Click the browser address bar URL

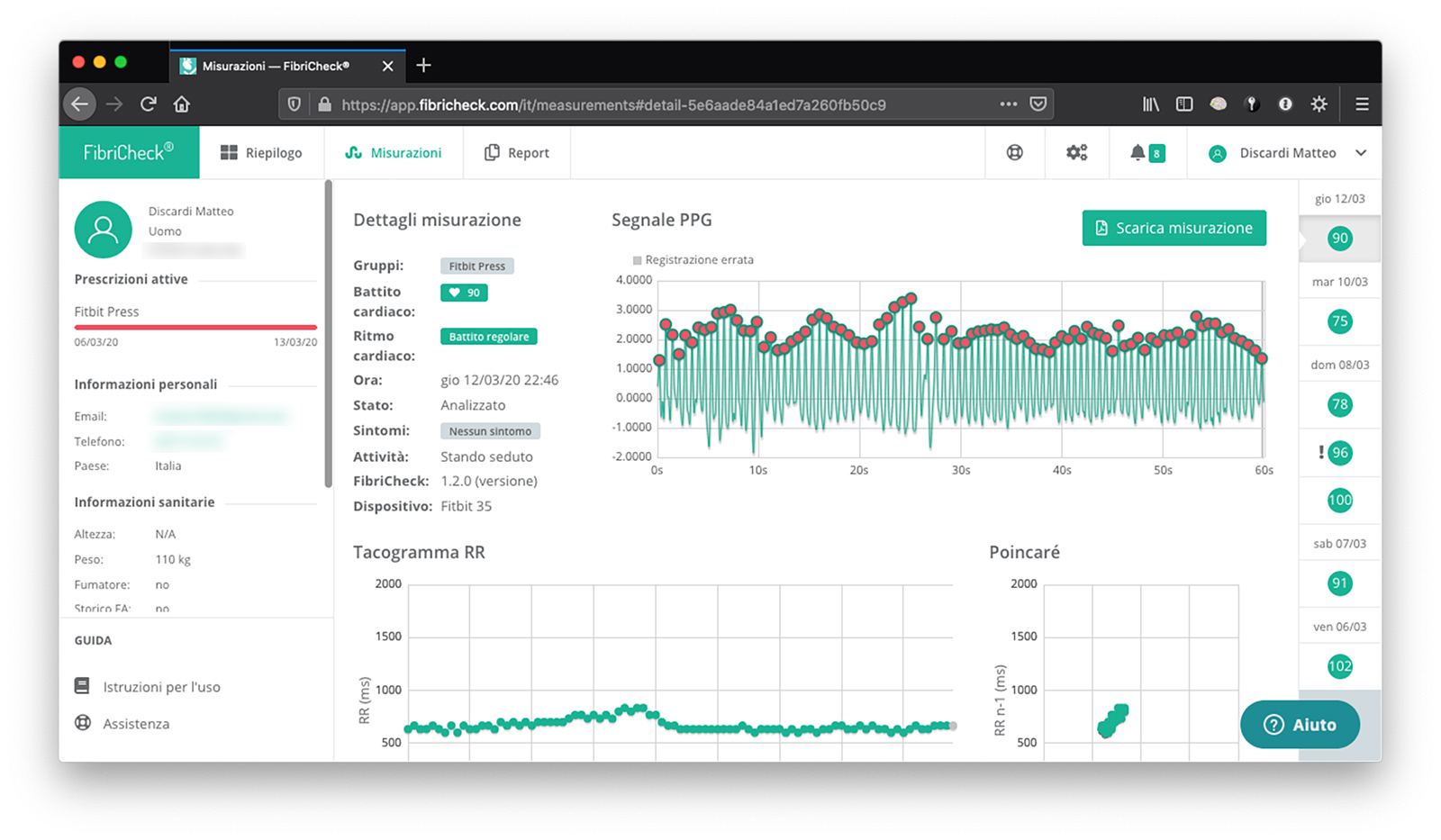pyautogui.click(x=613, y=104)
